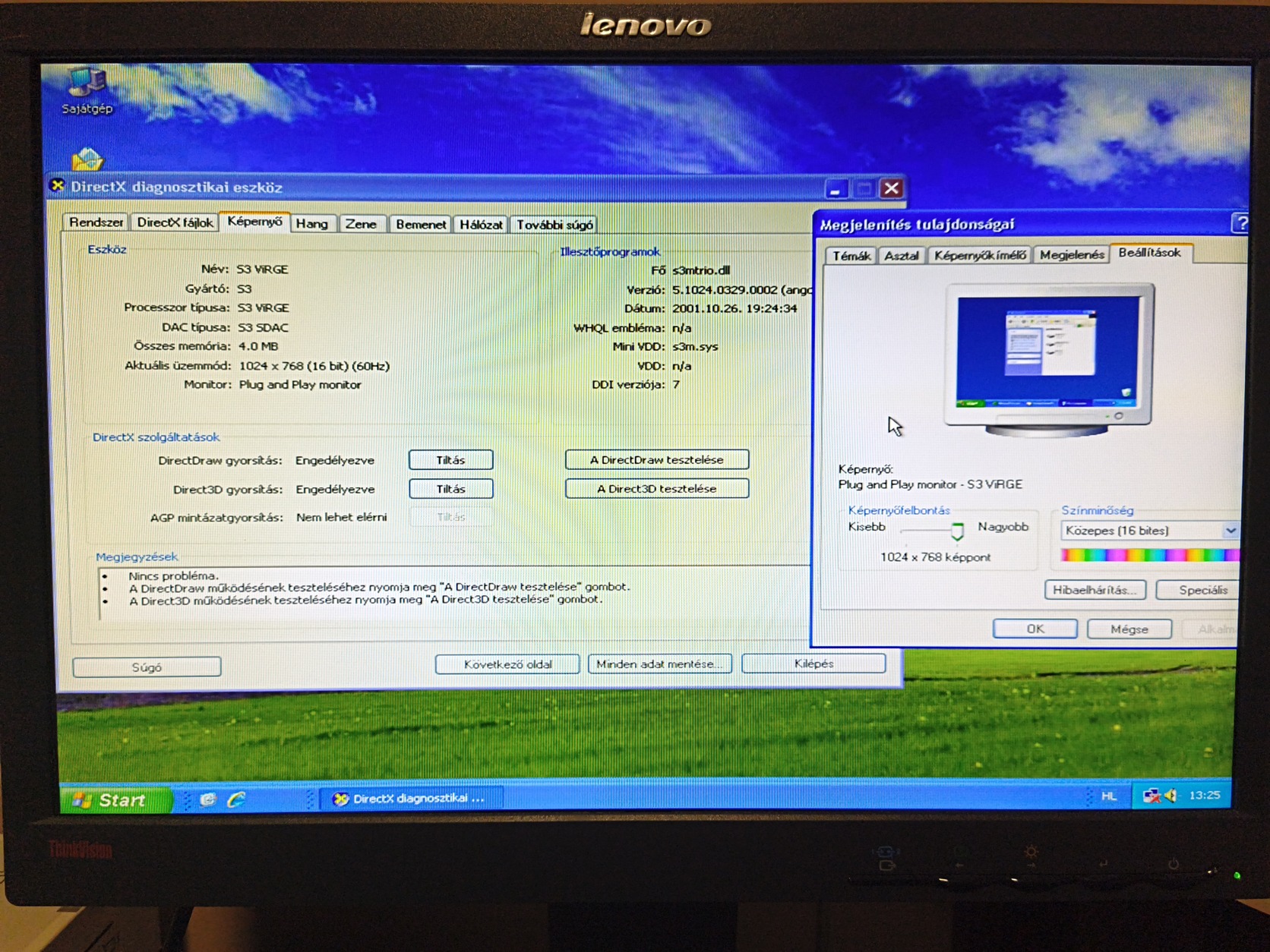Click the network connection tray icon
The width and height of the screenshot is (1270, 952).
click(1152, 796)
